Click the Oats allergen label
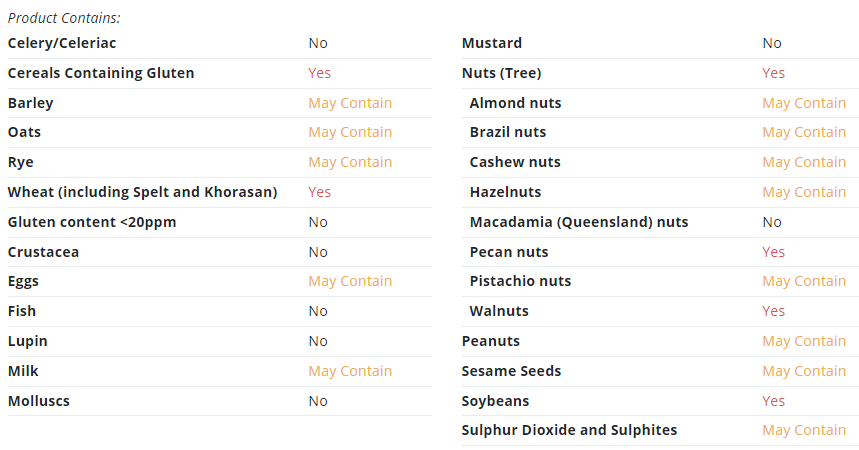Screen dimensions: 859x450 pyautogui.click(x=24, y=132)
